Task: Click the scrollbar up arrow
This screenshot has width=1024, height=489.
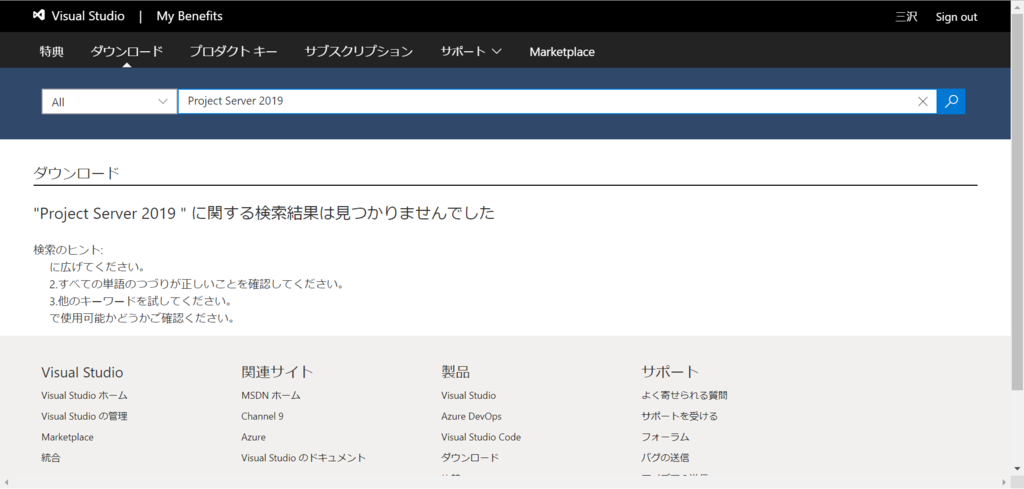Action: [x=1017, y=5]
